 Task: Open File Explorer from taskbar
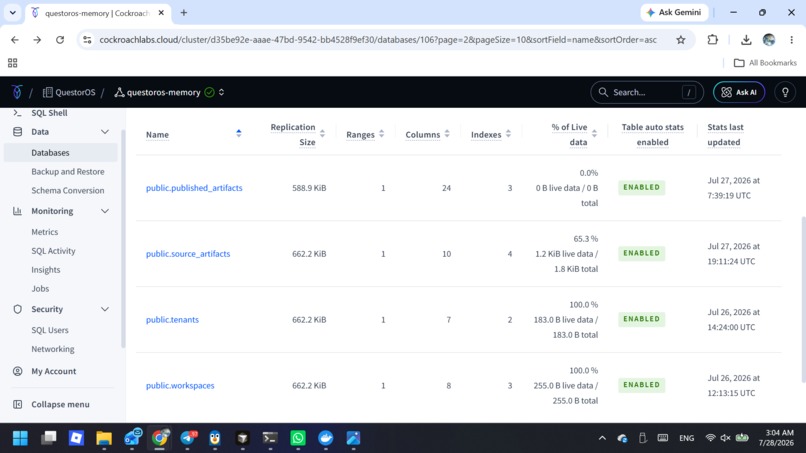(x=104, y=438)
